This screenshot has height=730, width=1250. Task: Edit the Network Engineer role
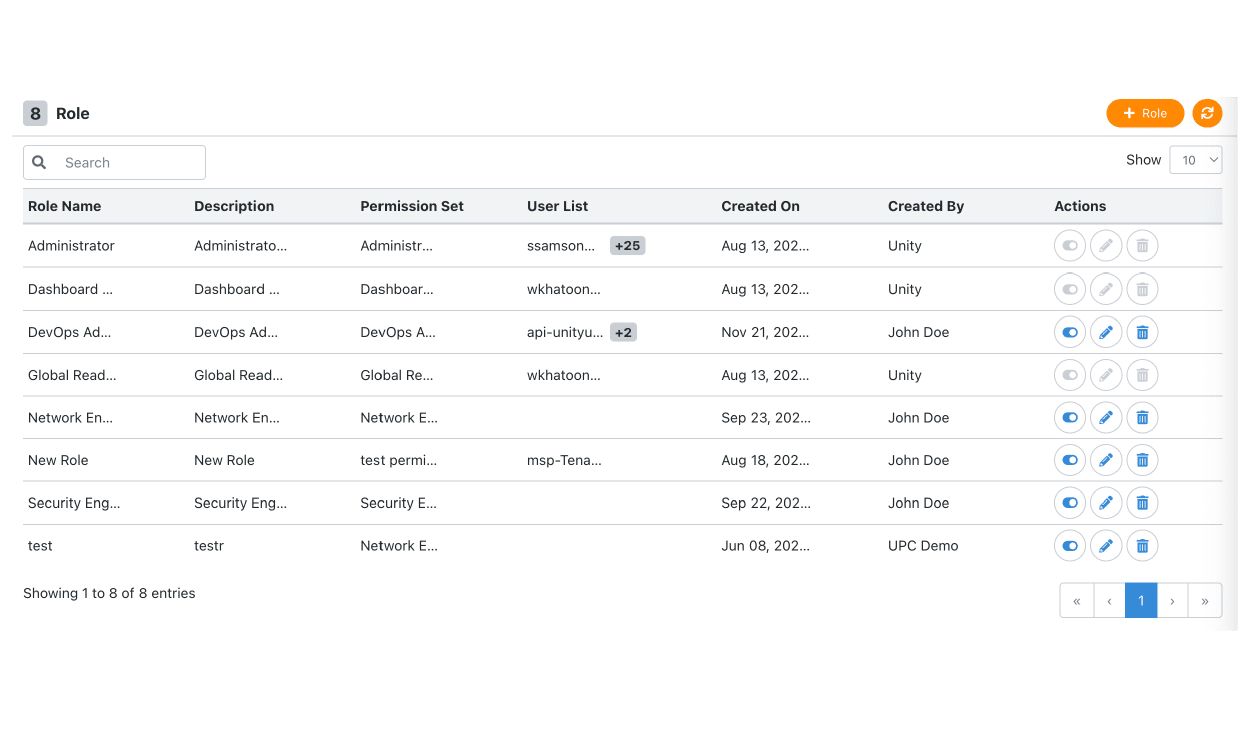point(1106,417)
